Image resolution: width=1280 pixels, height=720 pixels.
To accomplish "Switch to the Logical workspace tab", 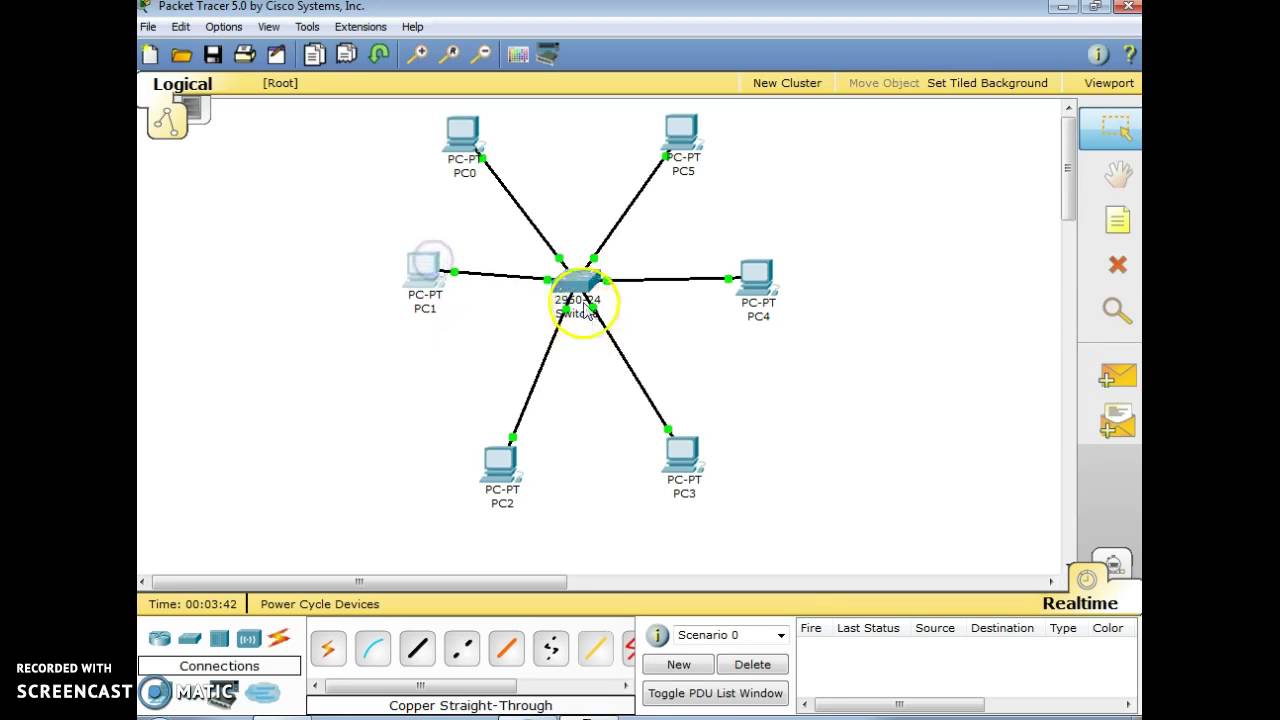I will tap(182, 84).
